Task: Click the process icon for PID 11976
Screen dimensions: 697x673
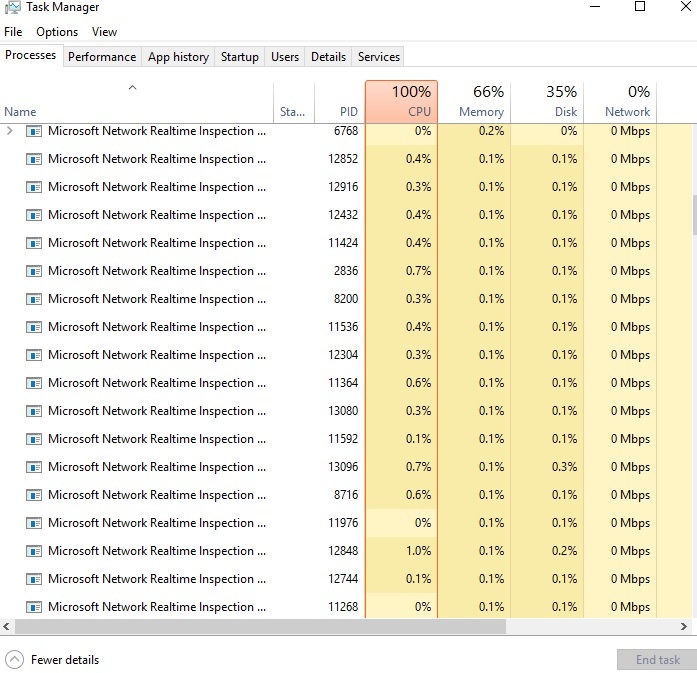Action: pyautogui.click(x=34, y=523)
